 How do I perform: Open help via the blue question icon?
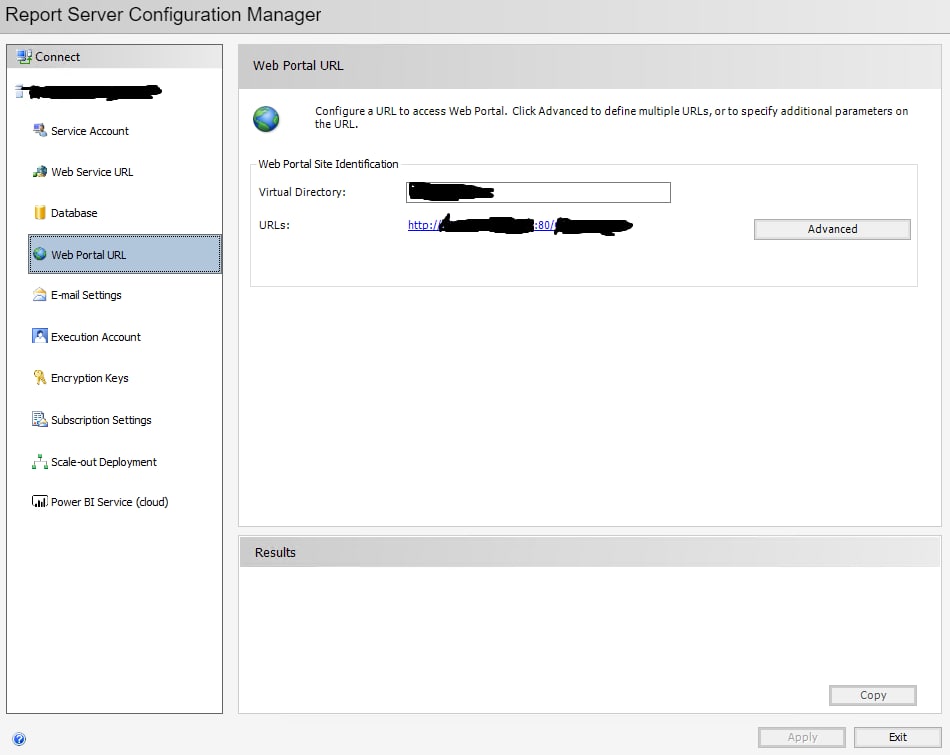click(x=19, y=739)
